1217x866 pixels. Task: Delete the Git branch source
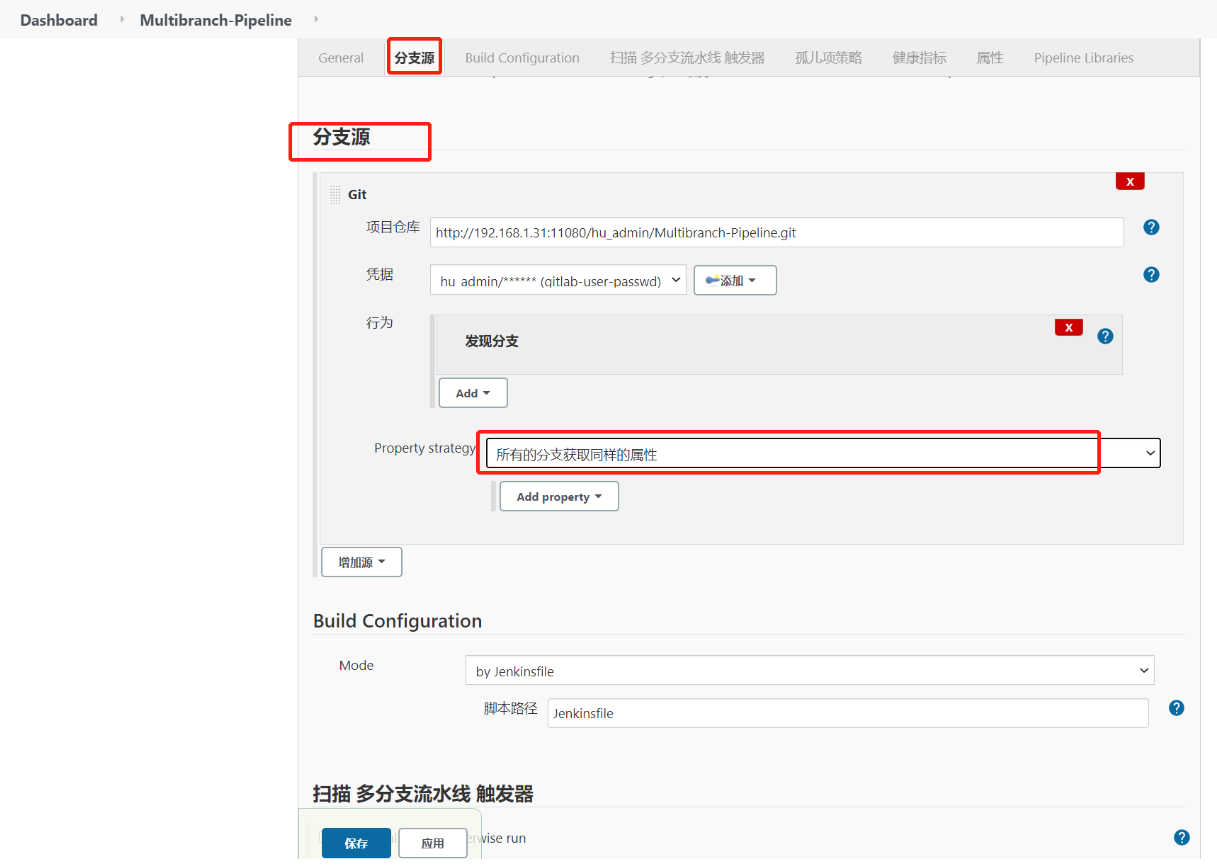[x=1130, y=181]
